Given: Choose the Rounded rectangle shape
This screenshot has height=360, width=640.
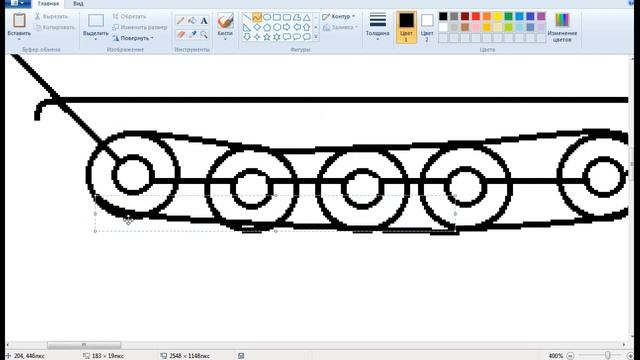Looking at the screenshot, I should [287, 18].
